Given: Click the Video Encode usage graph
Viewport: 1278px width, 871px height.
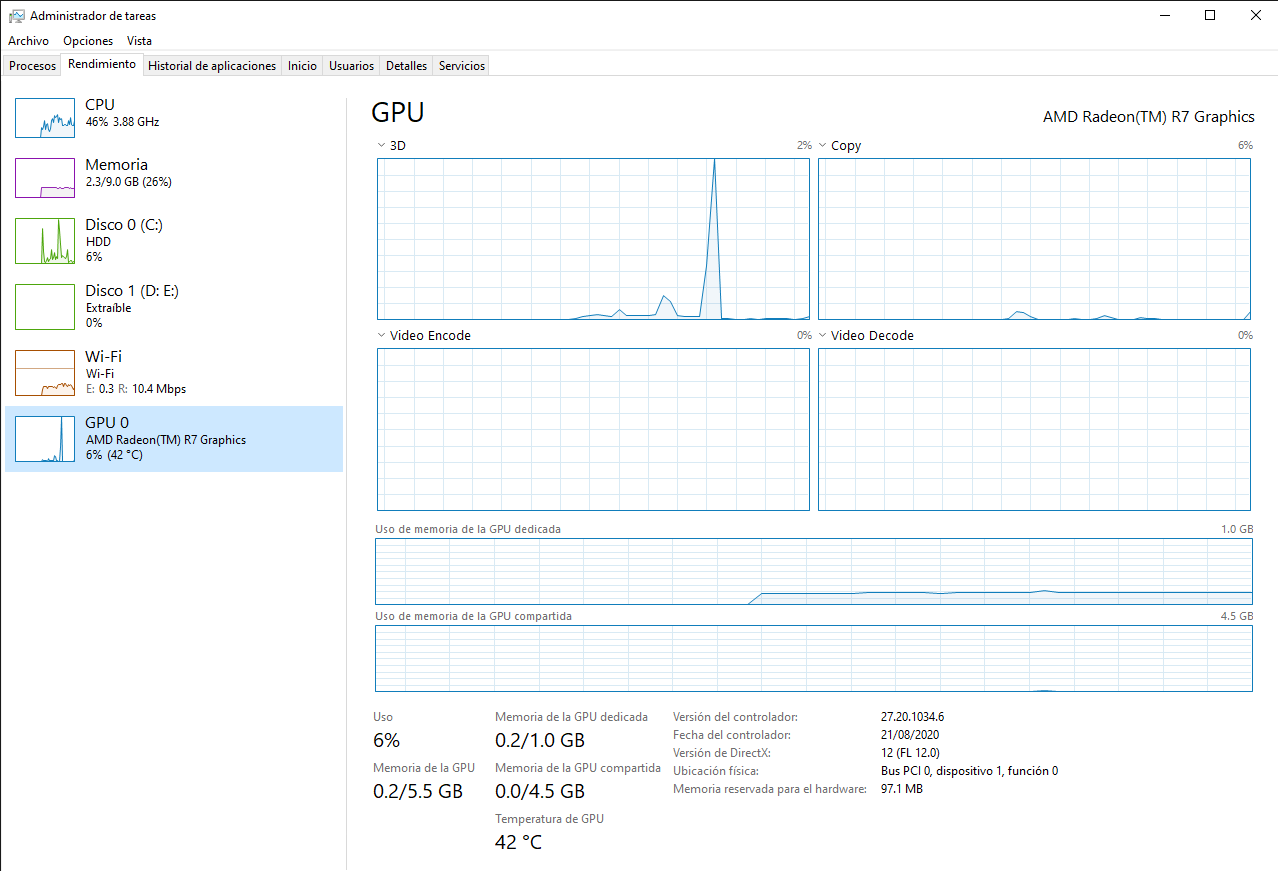Looking at the screenshot, I should click(593, 430).
